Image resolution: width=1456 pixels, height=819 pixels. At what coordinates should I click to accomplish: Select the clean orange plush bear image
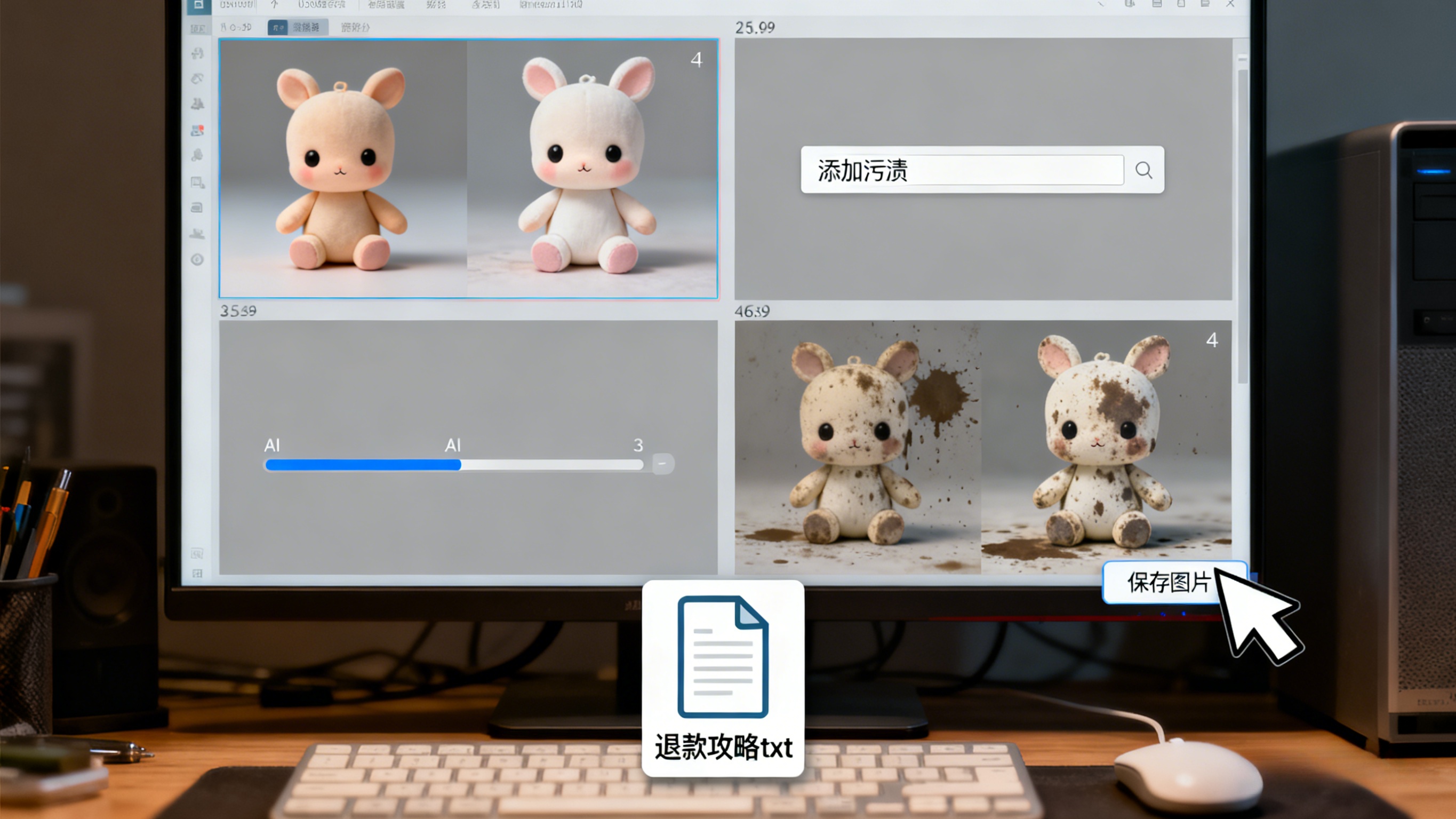tap(342, 169)
